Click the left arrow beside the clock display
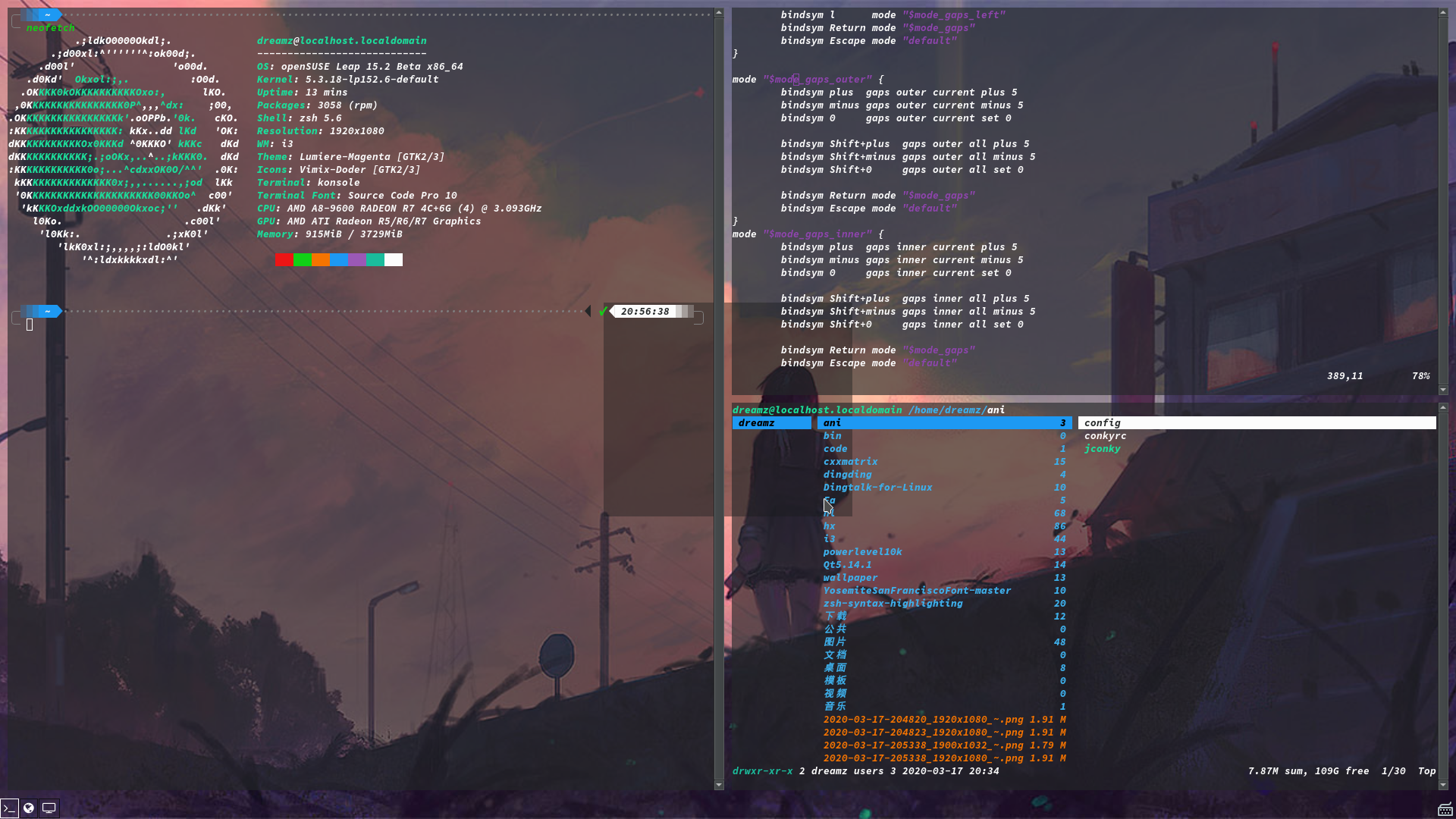 tap(588, 310)
